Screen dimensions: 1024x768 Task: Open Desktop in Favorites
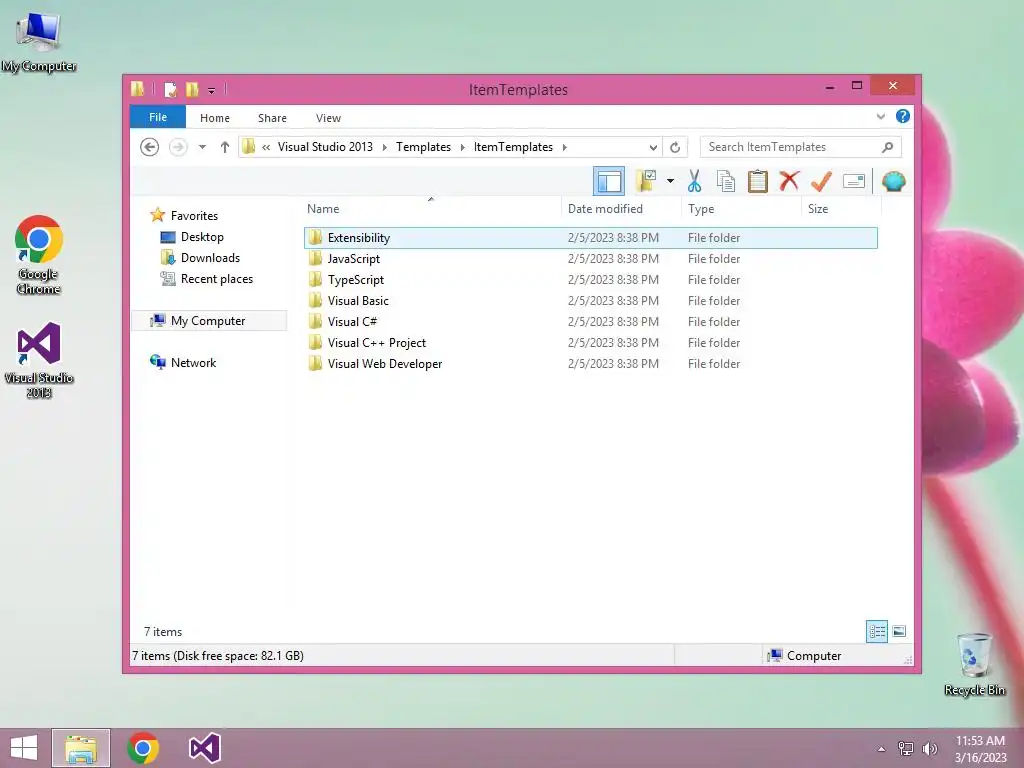tap(202, 236)
